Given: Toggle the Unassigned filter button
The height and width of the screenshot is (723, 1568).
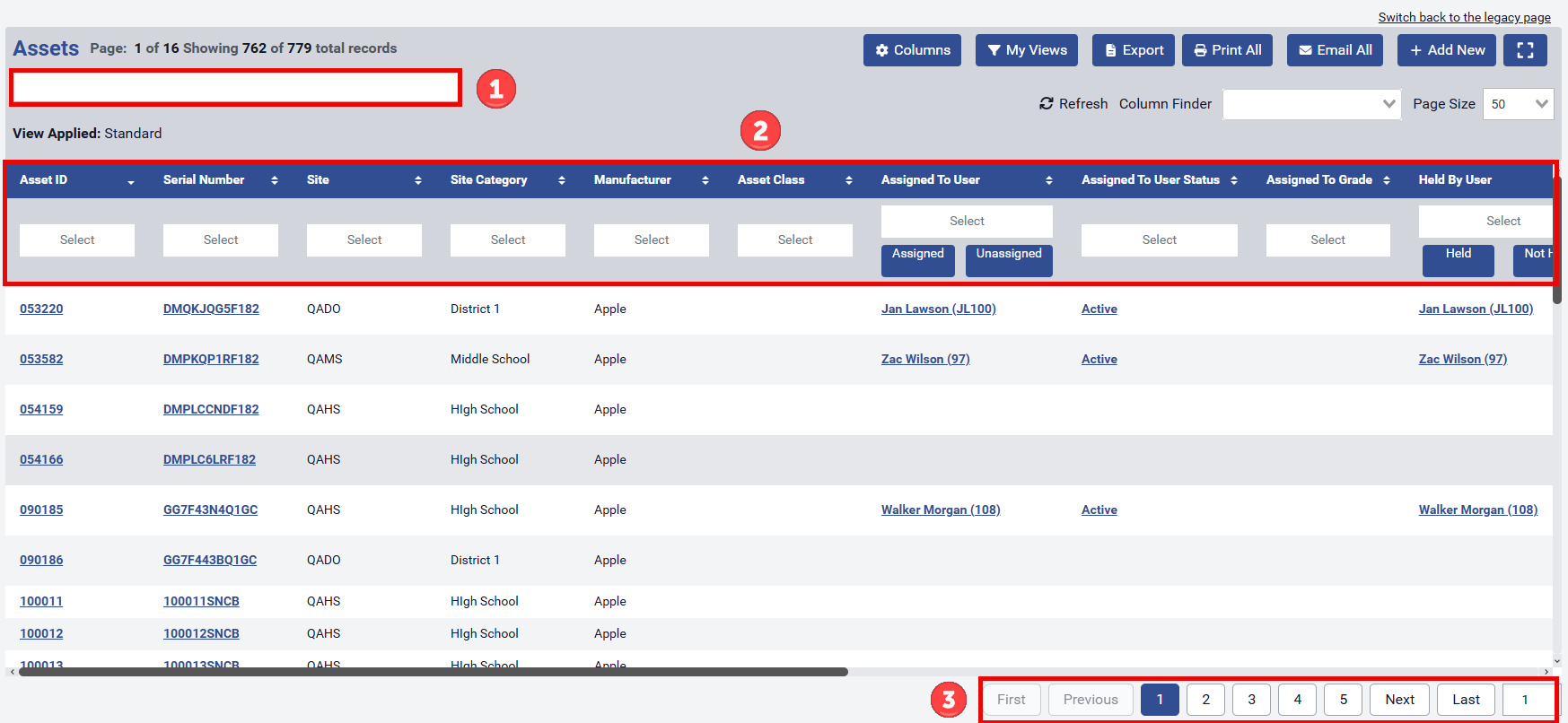Looking at the screenshot, I should click(x=1009, y=260).
